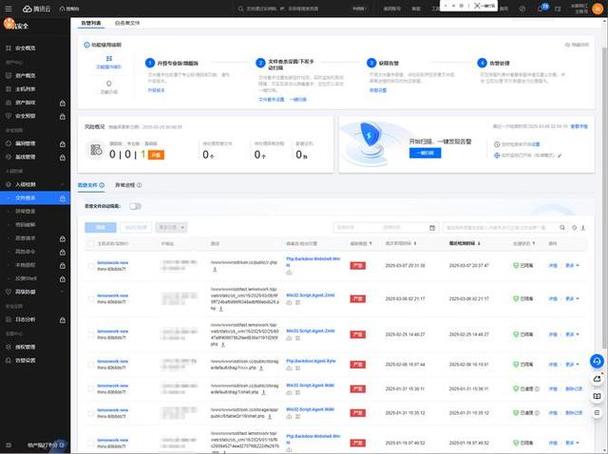Check the select-all checkbox in table header
This screenshot has height=454, width=608.
(x=90, y=243)
